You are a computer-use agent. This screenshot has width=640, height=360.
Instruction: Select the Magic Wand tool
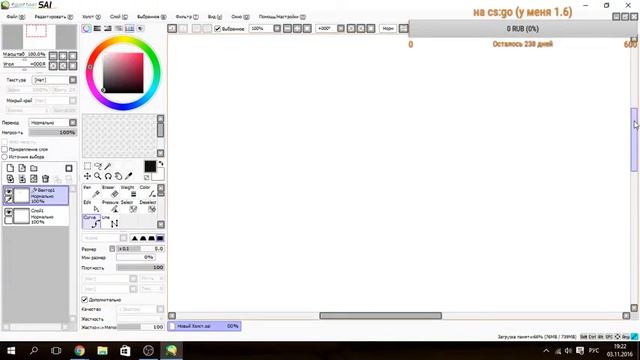108,166
